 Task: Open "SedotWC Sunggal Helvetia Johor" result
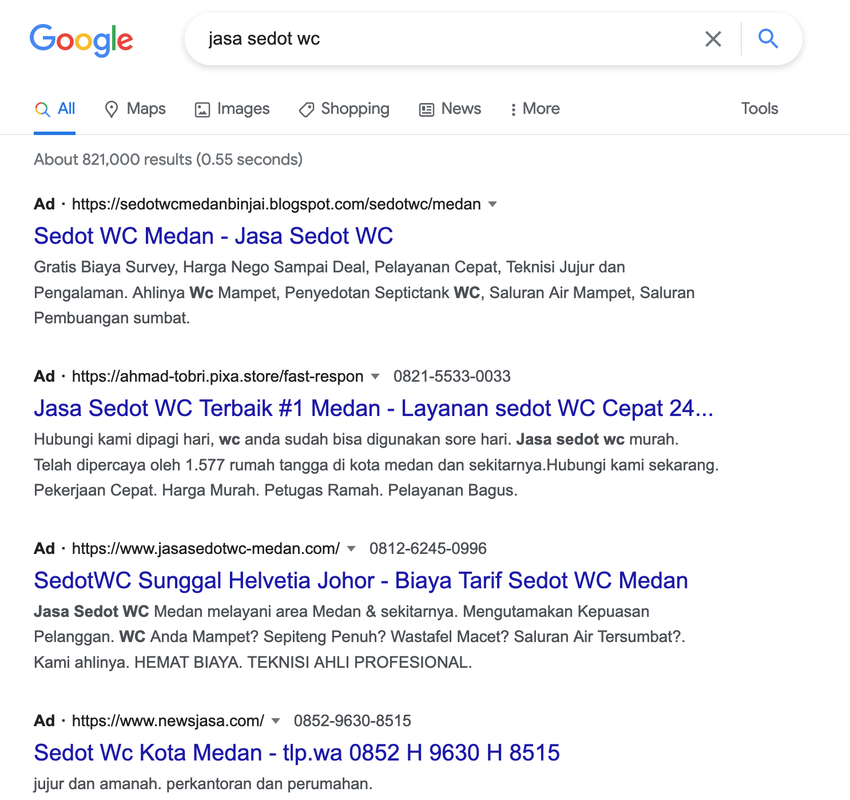[360, 580]
